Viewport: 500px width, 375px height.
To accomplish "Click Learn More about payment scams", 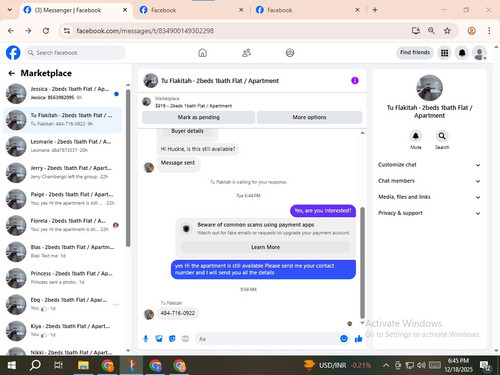I will coord(265,247).
